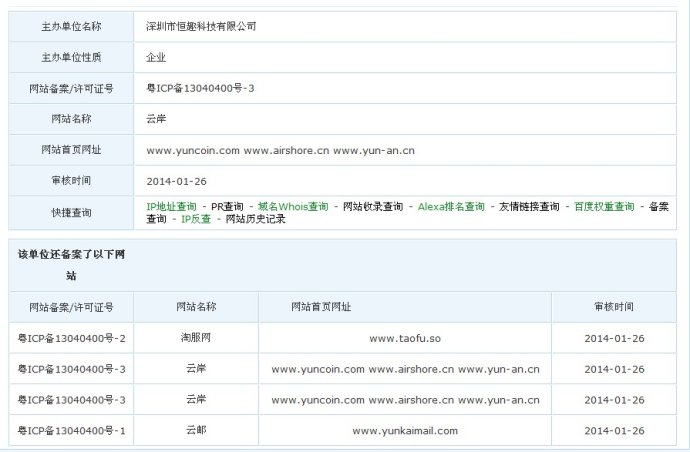Select the 粤ICP备13040400号-2 table cell

(x=71, y=338)
